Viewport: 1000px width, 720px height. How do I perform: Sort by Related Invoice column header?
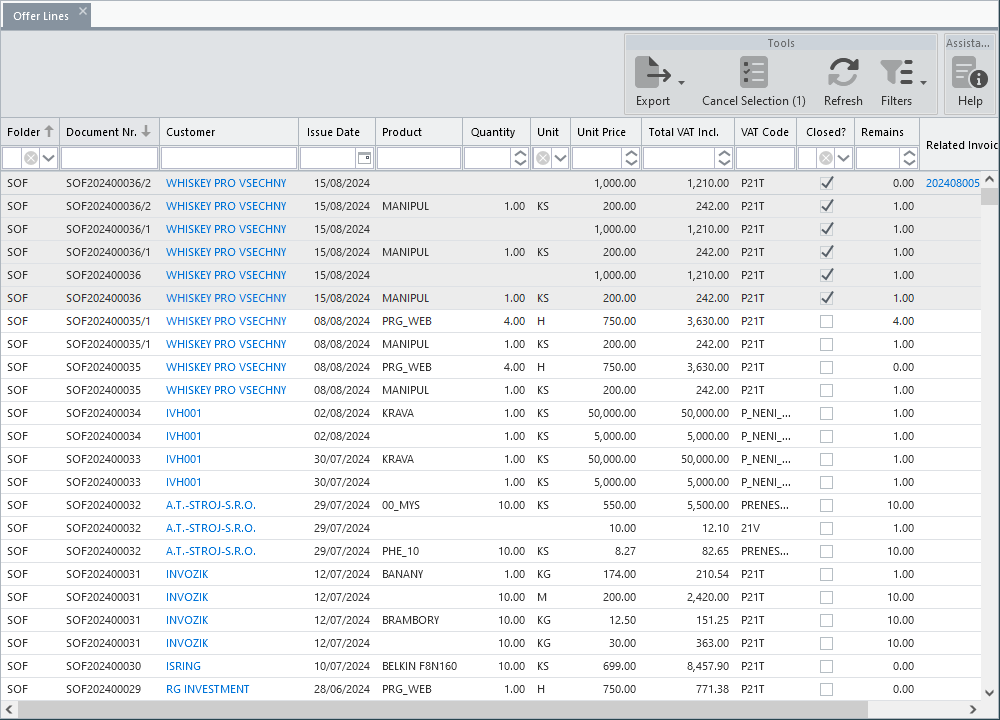pyautogui.click(x=958, y=145)
